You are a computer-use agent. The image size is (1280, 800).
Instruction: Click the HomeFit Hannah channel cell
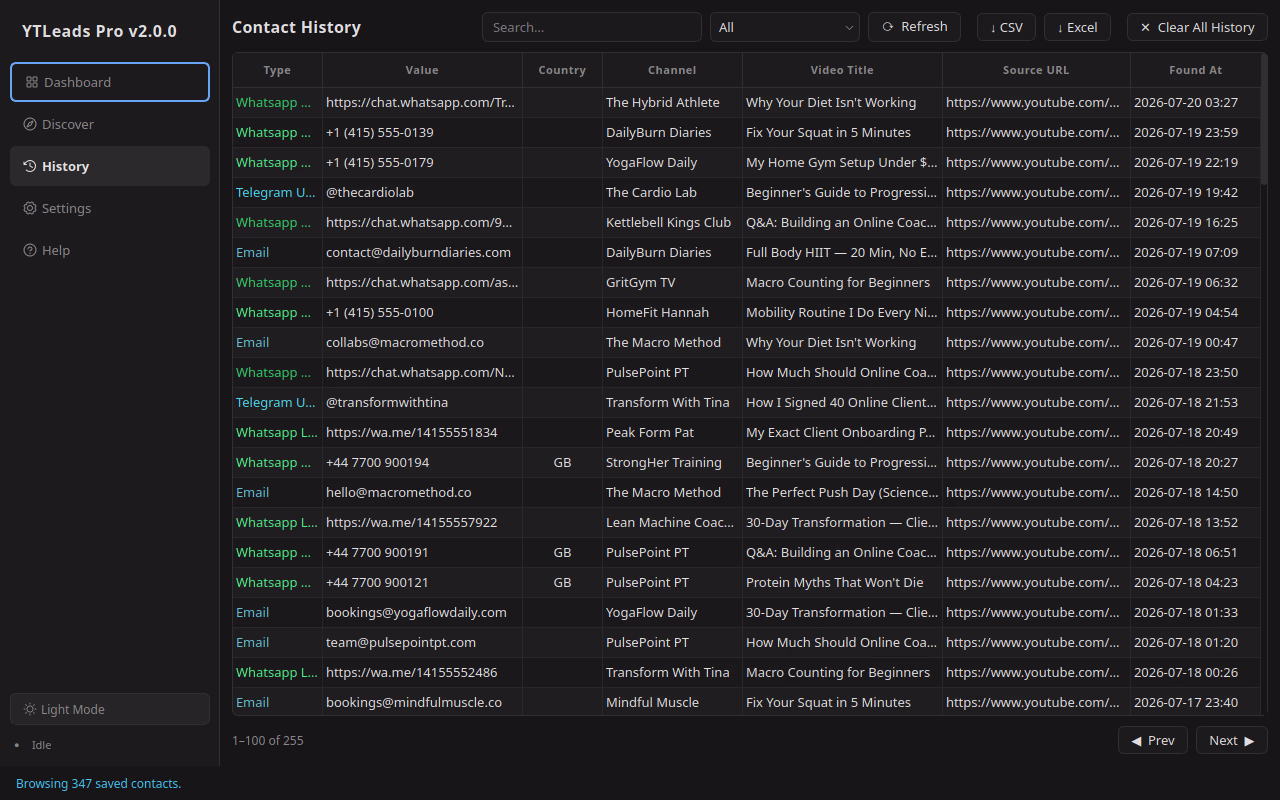pos(672,312)
